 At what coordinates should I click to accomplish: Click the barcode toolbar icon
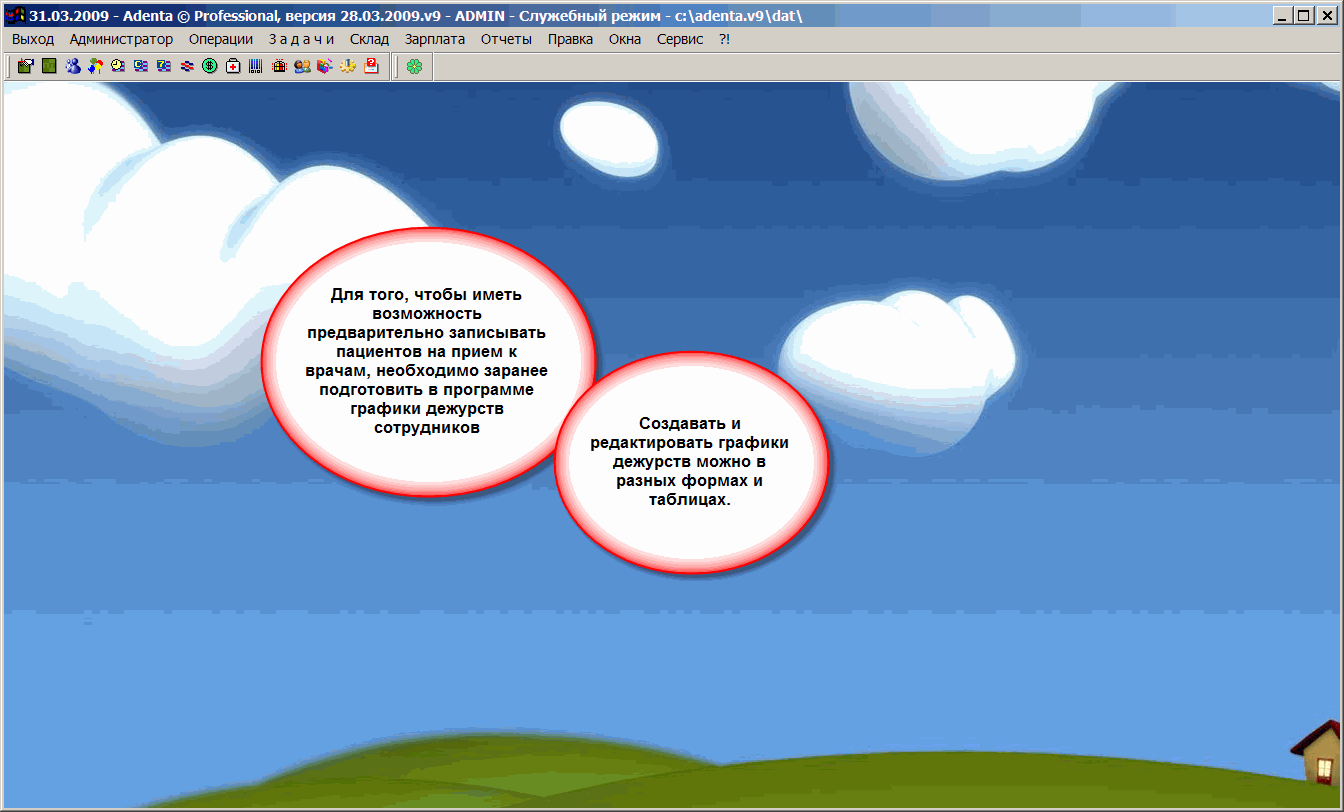(256, 66)
